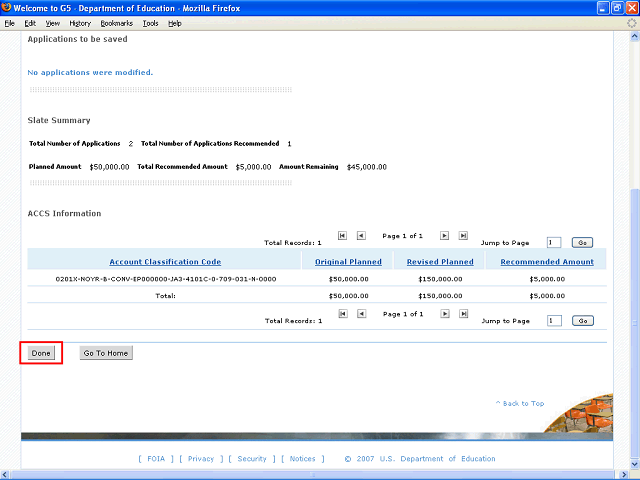Image resolution: width=640 pixels, height=480 pixels.
Task: Click the Planned Amount $50,000.00 value
Action: coord(109,167)
